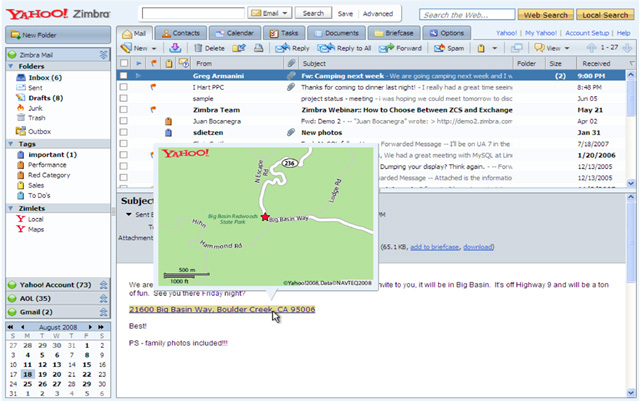Open the Sent folder

point(29,88)
